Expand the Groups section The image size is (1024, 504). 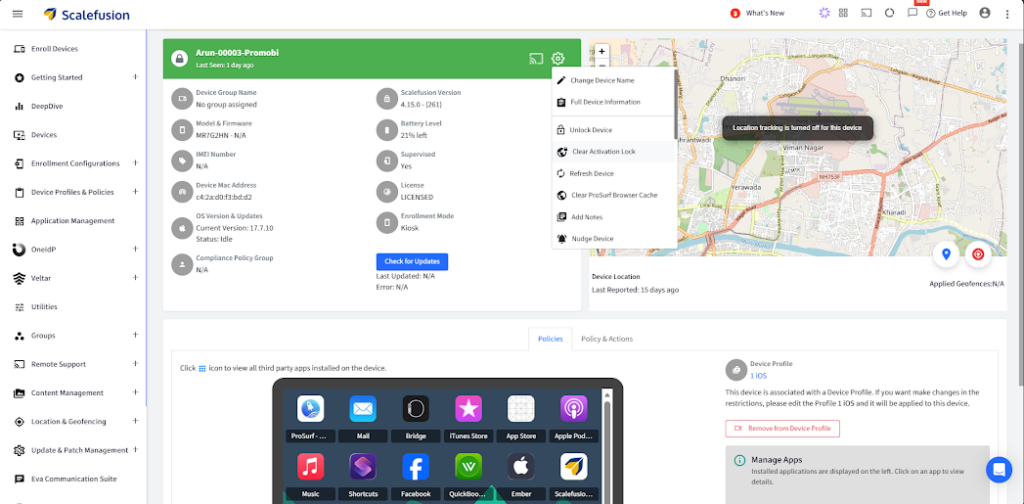coord(135,335)
